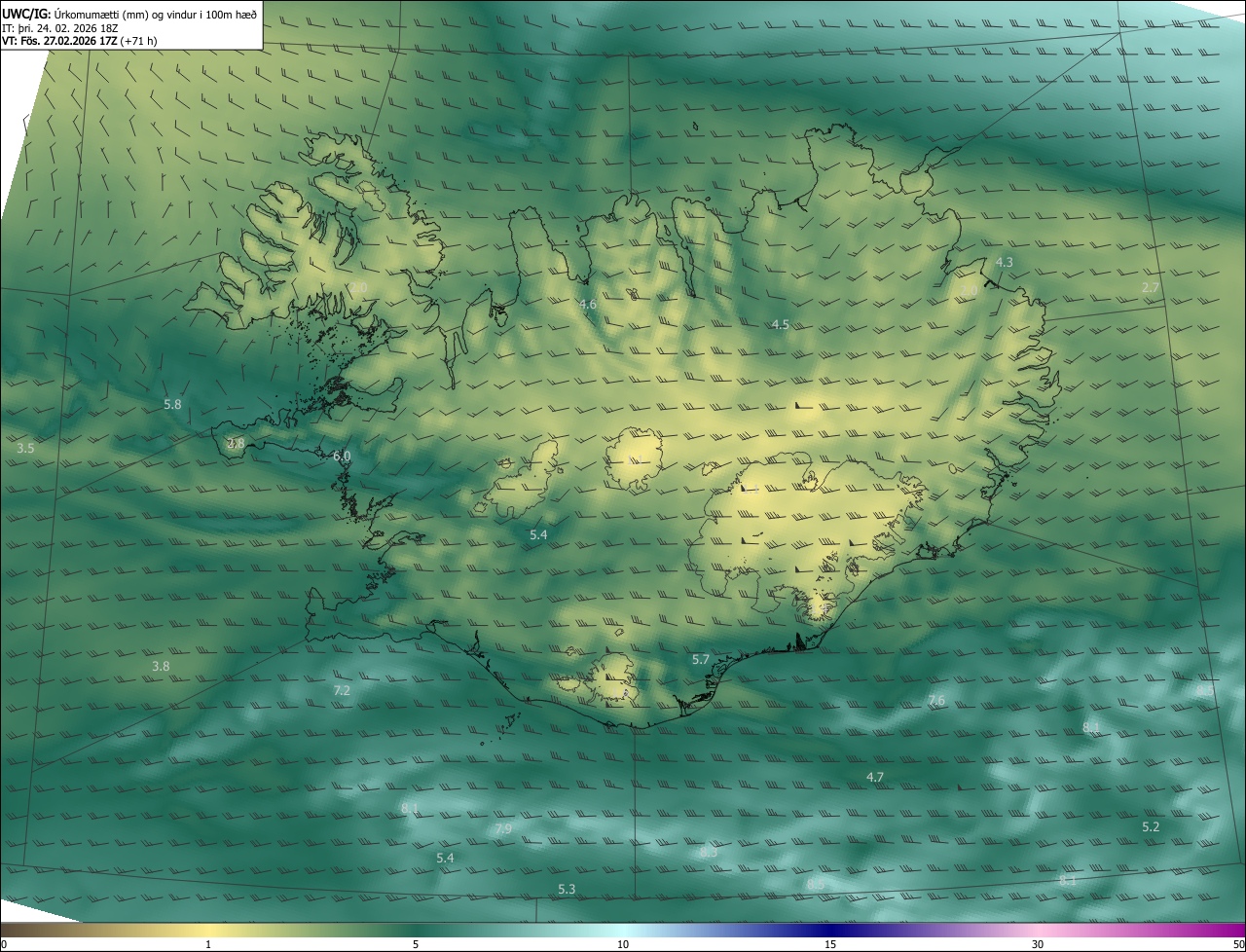Click the color scale tick label 30
1246x952 pixels.
coord(1038,944)
